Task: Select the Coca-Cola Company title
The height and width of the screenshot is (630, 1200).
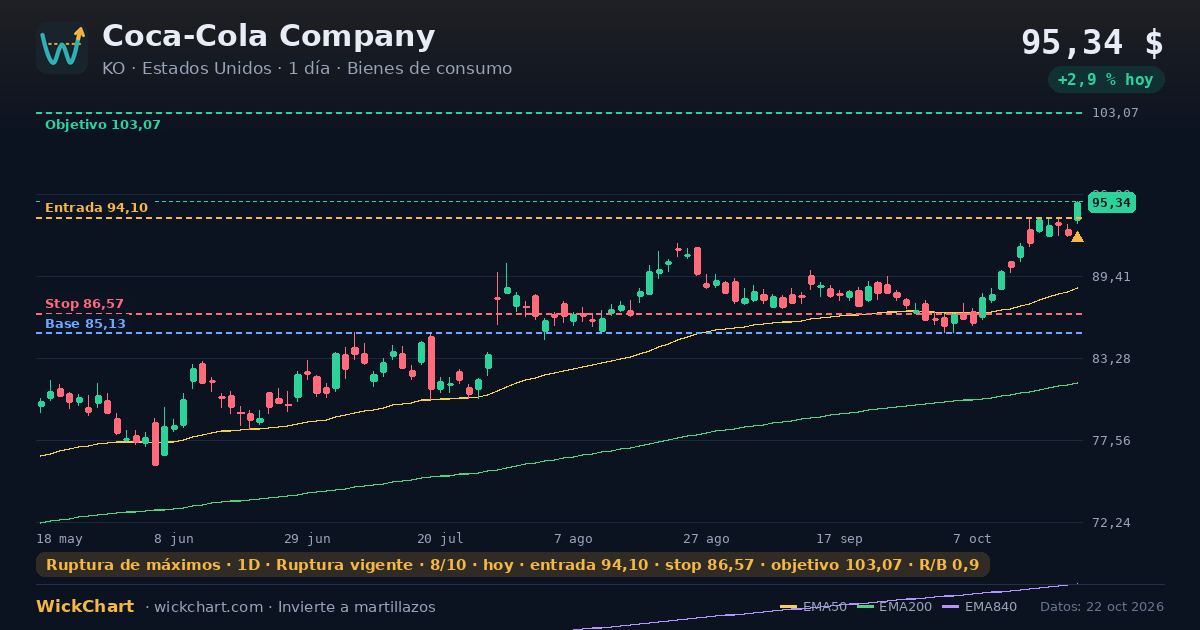Action: click(268, 36)
